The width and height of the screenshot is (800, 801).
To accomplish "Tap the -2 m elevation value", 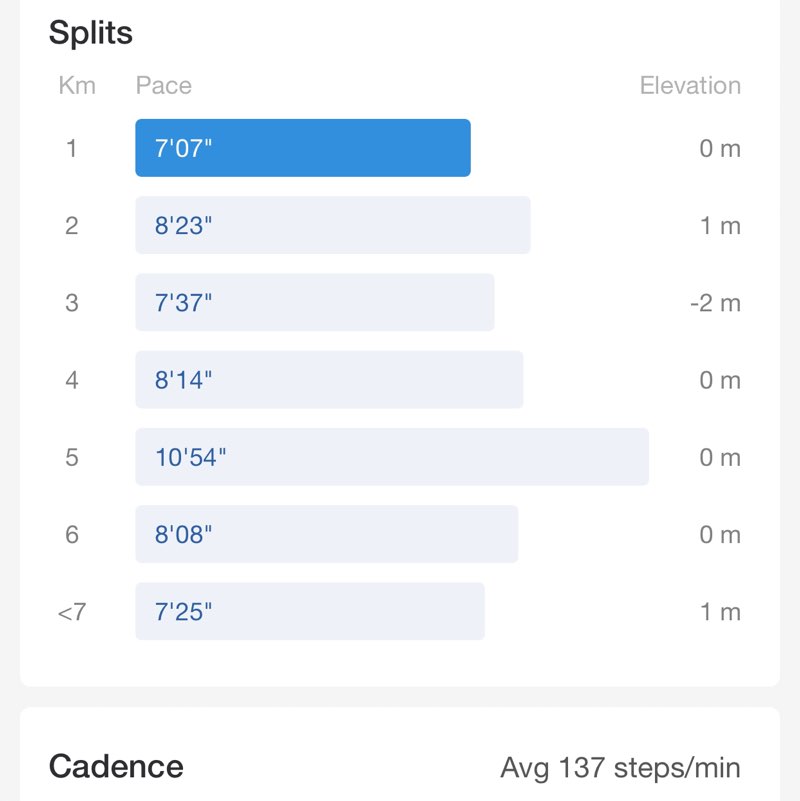I will [x=715, y=303].
